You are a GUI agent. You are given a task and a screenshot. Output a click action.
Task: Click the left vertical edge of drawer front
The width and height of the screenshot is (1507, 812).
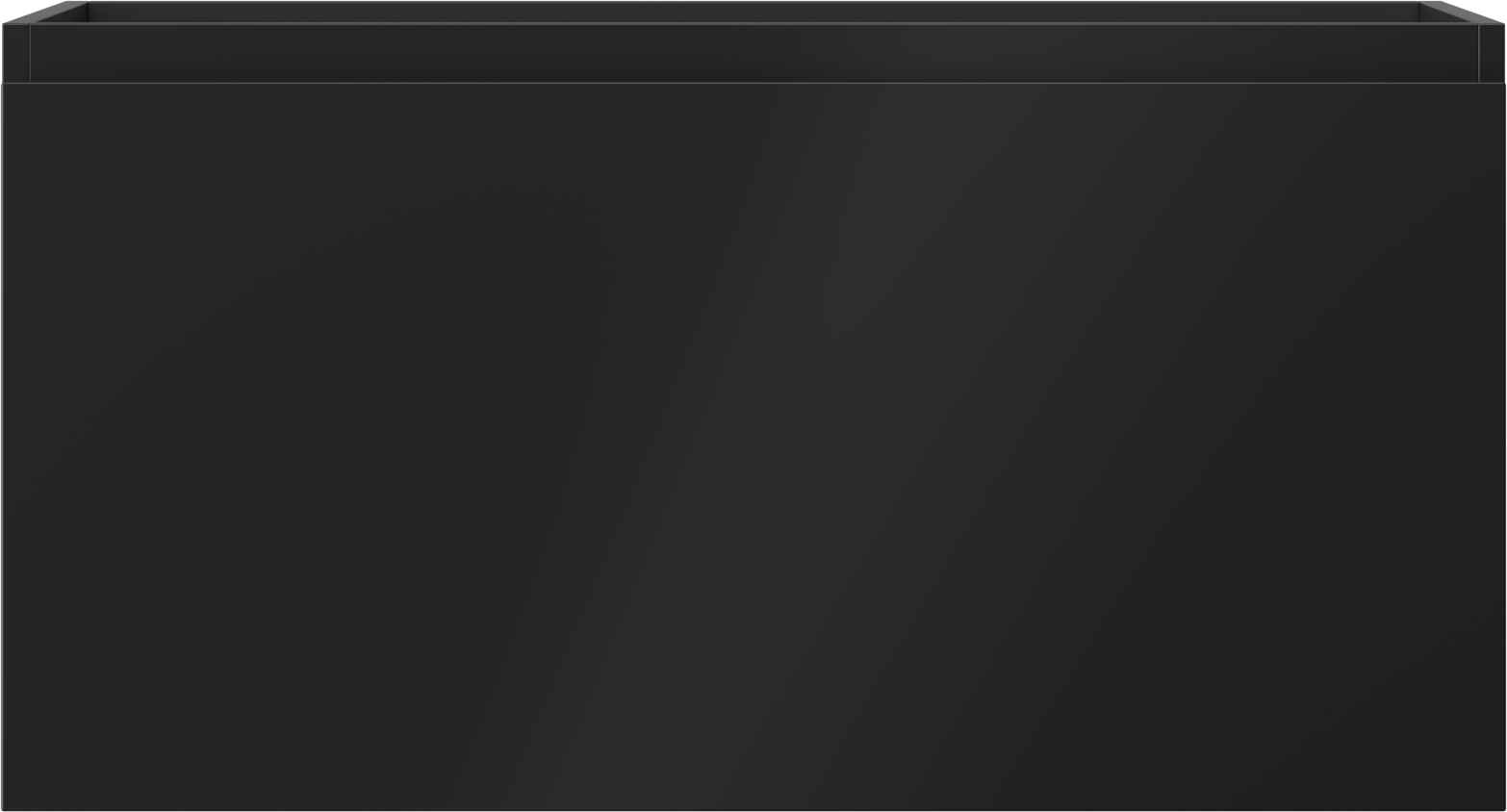(3, 446)
